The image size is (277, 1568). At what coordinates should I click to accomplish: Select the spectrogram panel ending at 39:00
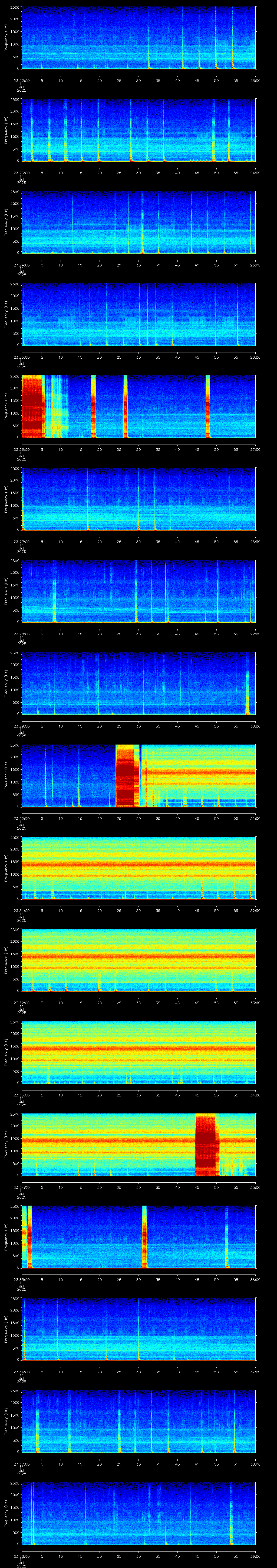pyautogui.click(x=138, y=1513)
